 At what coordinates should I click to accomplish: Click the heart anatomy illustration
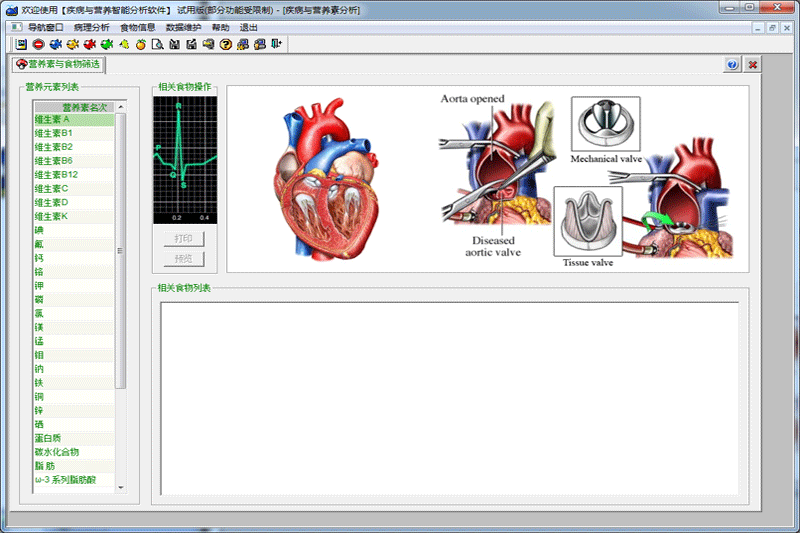[x=327, y=179]
